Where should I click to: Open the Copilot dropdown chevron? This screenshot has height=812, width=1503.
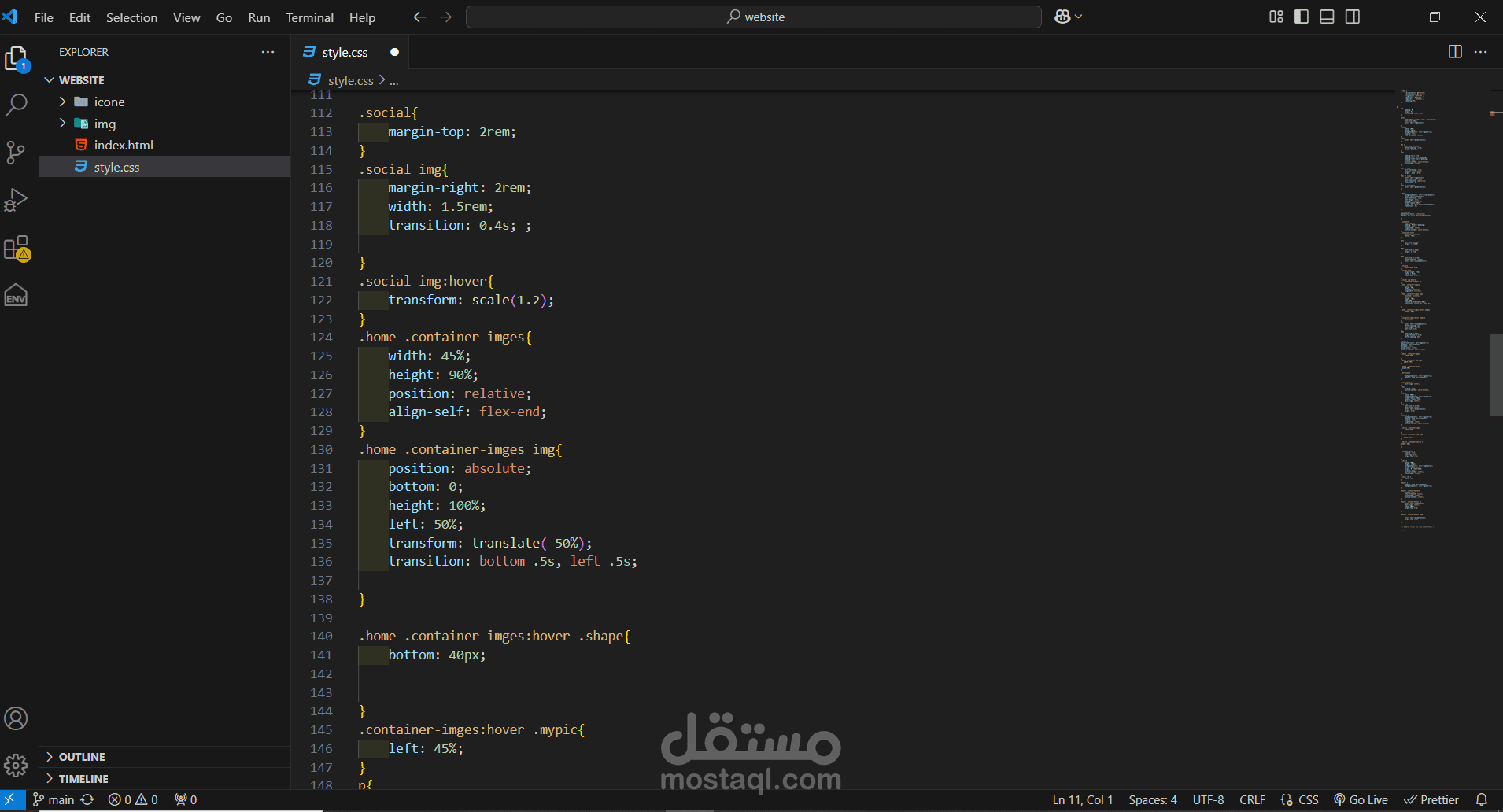tap(1079, 17)
